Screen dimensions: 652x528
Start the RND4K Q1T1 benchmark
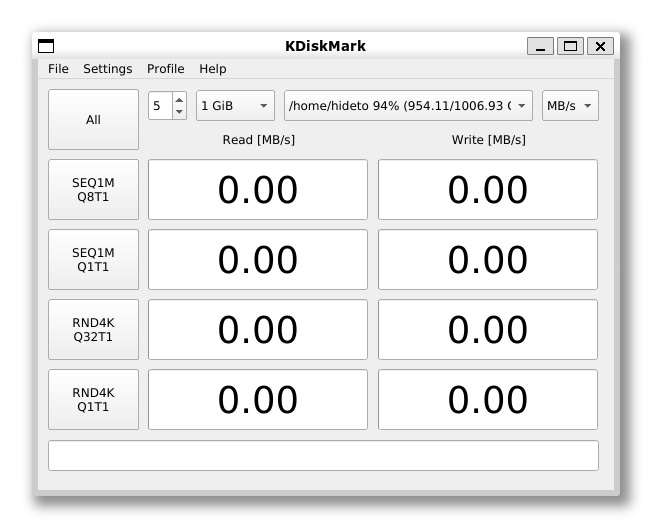tap(93, 400)
